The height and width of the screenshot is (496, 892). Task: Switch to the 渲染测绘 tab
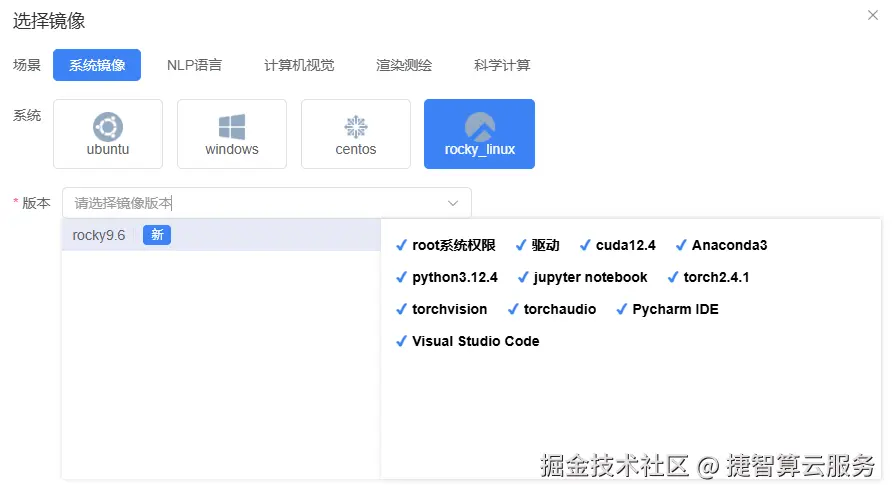point(404,65)
